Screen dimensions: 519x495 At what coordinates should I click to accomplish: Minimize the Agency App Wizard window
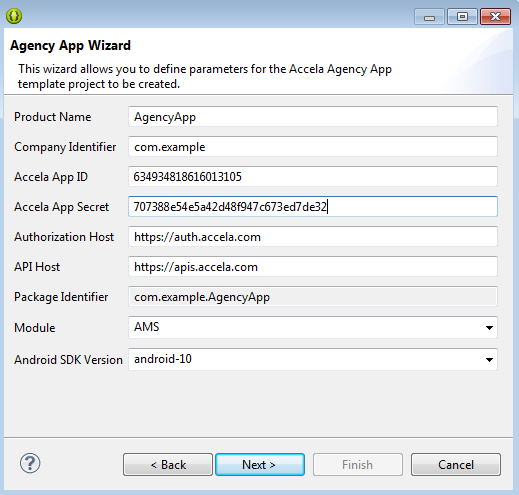click(429, 16)
